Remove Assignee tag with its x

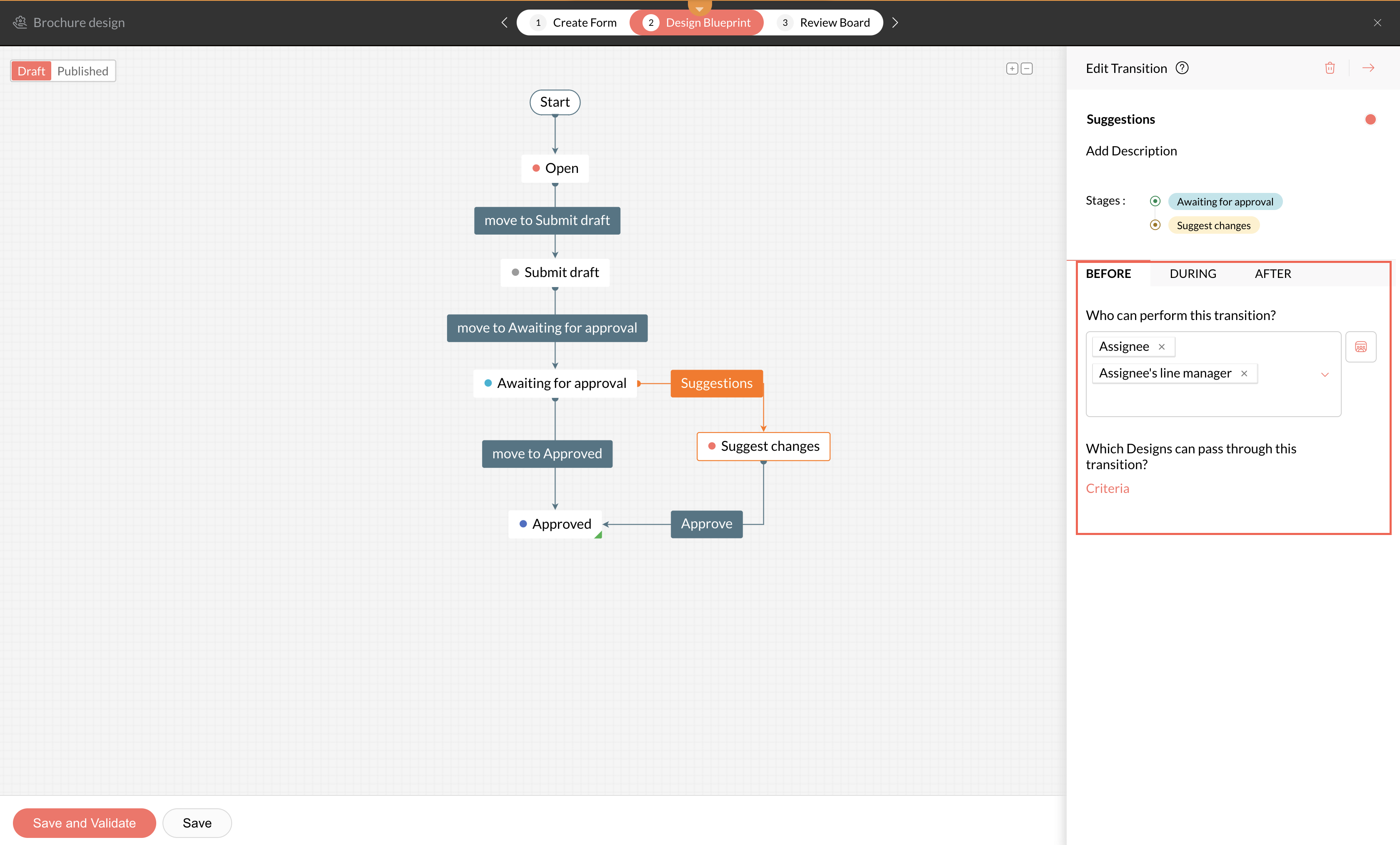pos(1161,347)
